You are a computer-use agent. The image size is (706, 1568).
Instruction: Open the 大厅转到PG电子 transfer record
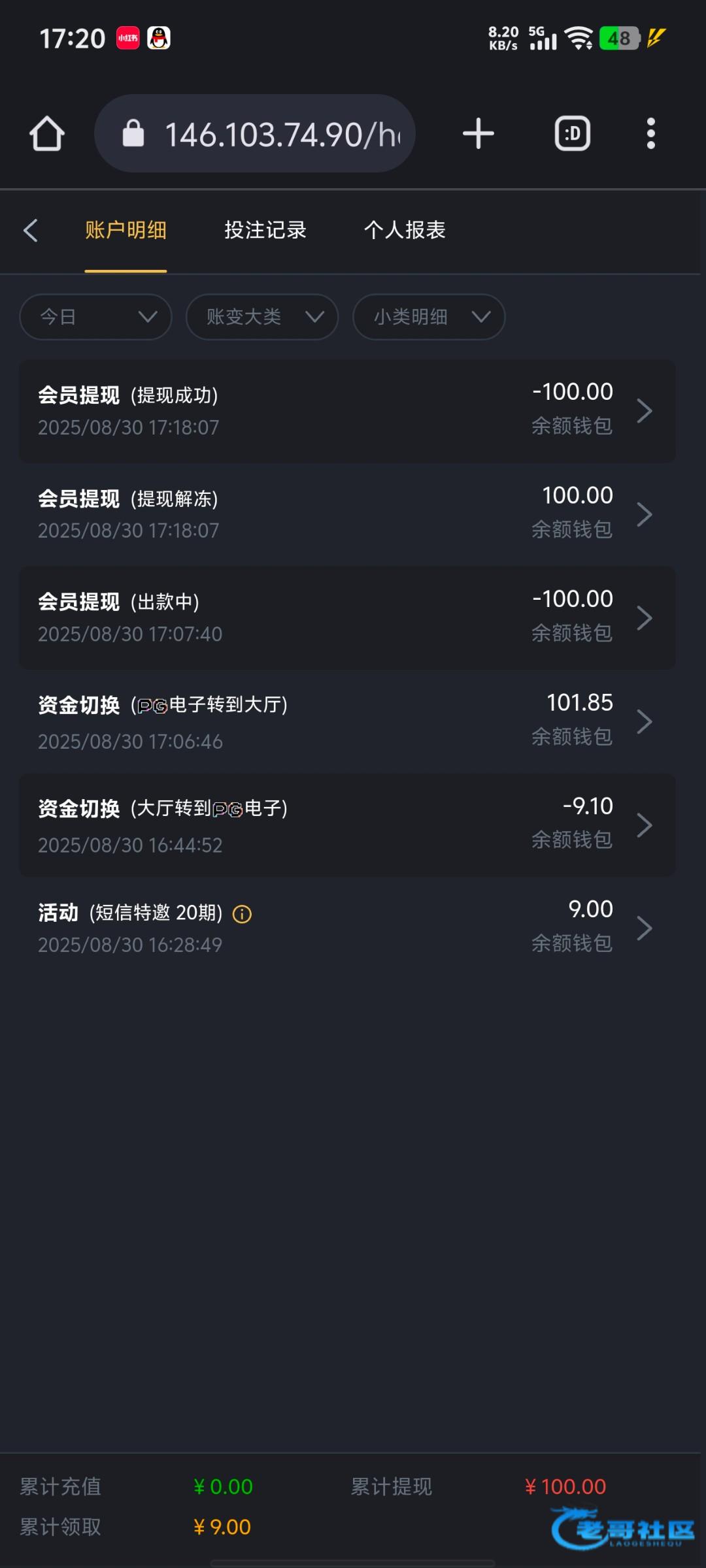coord(347,825)
